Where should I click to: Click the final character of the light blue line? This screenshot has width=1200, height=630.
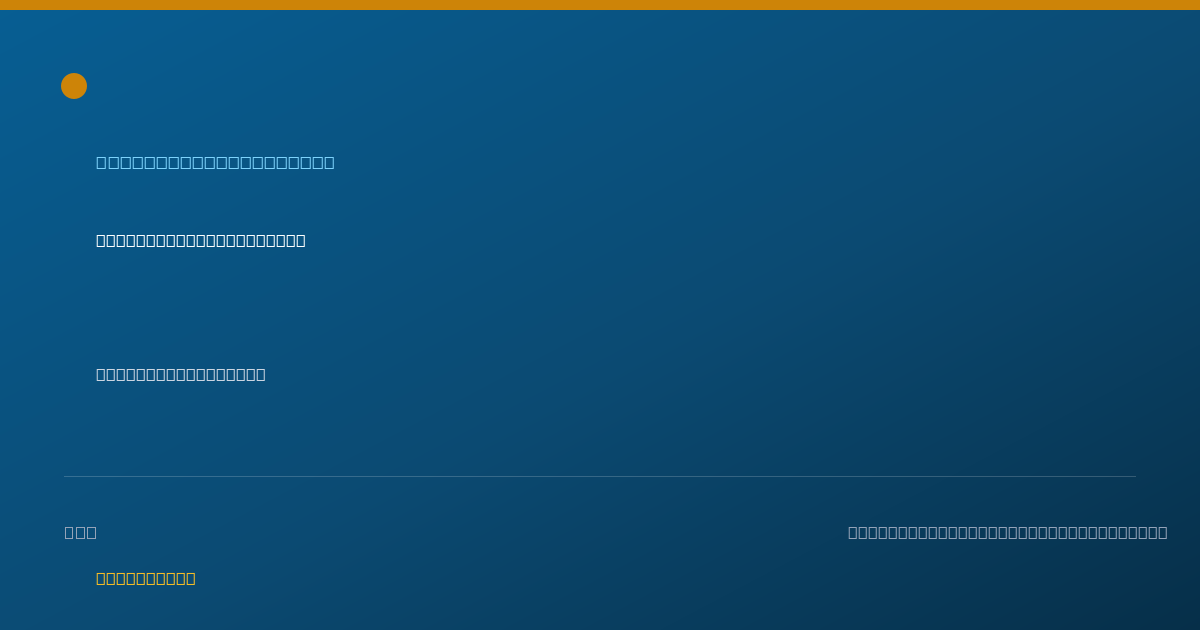point(329,162)
